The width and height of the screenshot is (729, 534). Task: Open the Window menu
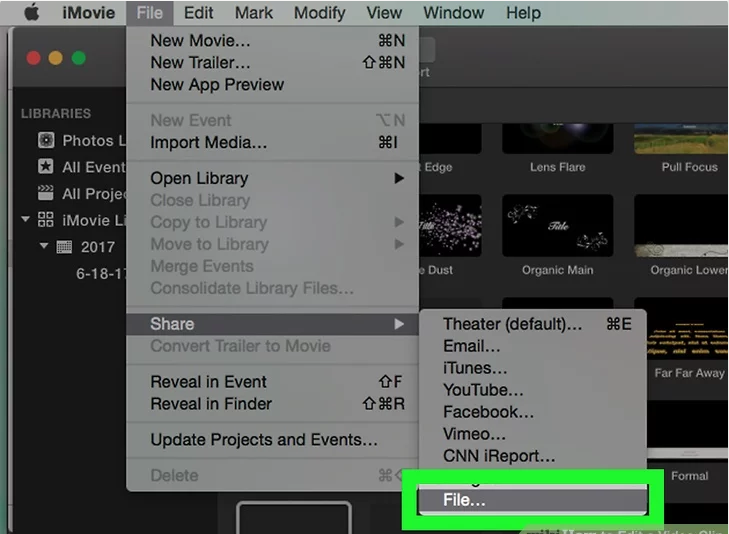click(x=453, y=13)
